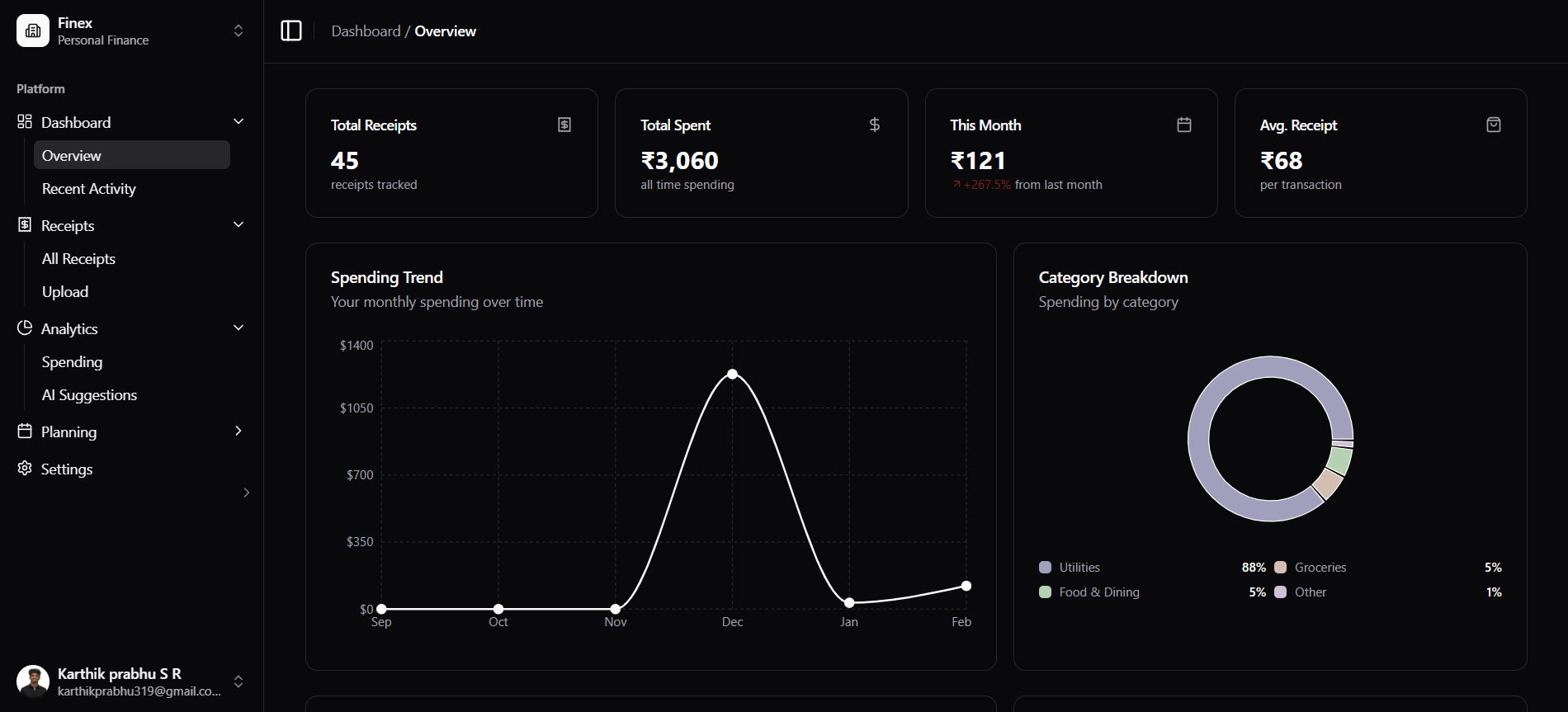Click the receipt icon in Total Receipts card

click(x=564, y=125)
